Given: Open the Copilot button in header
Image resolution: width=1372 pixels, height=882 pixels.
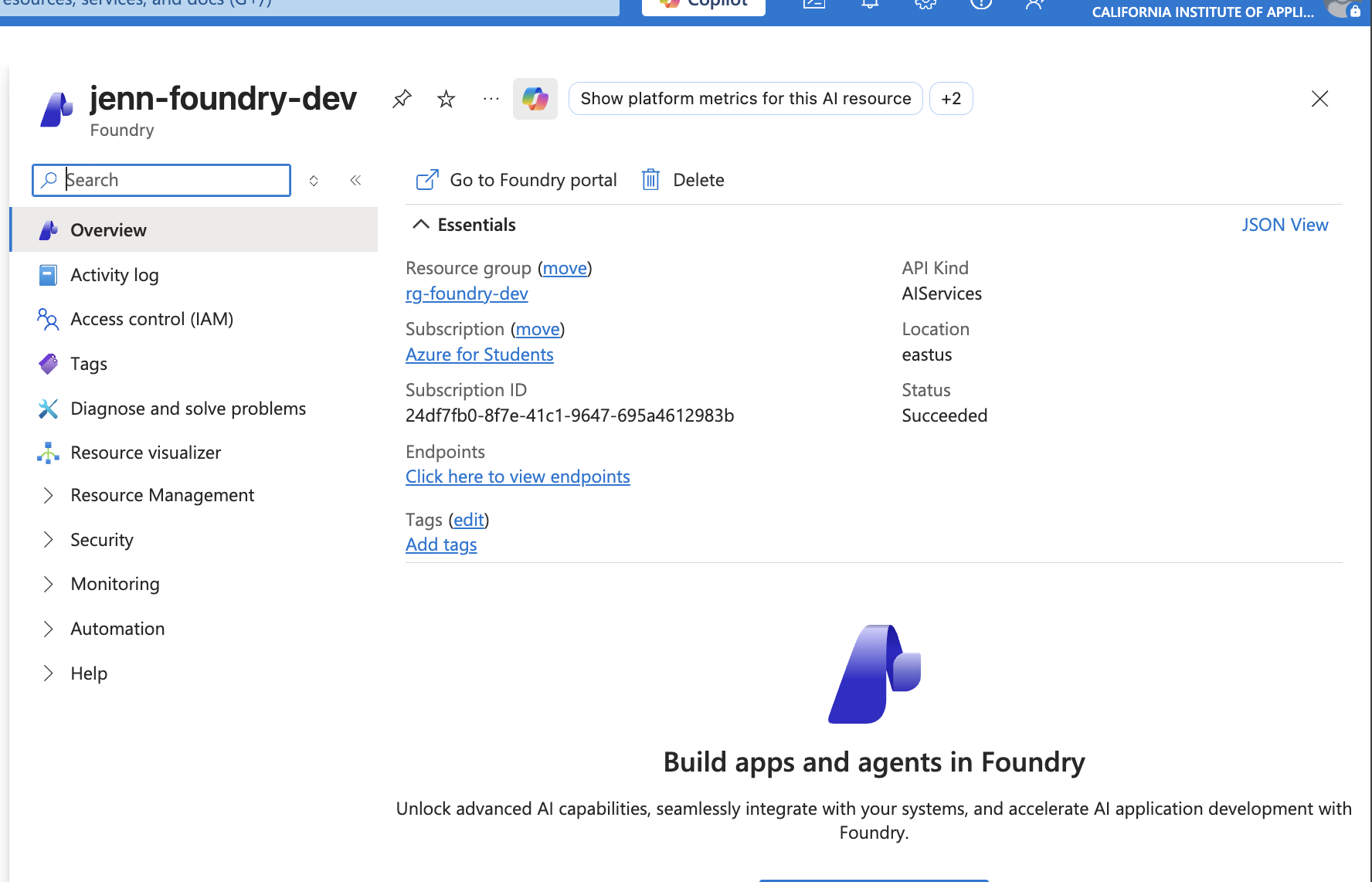Looking at the screenshot, I should click(704, 6).
